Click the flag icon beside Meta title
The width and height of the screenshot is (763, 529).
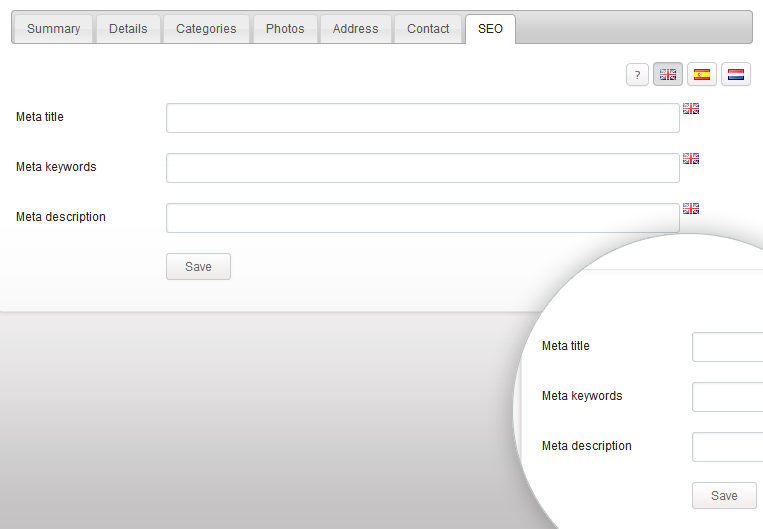pos(691,109)
